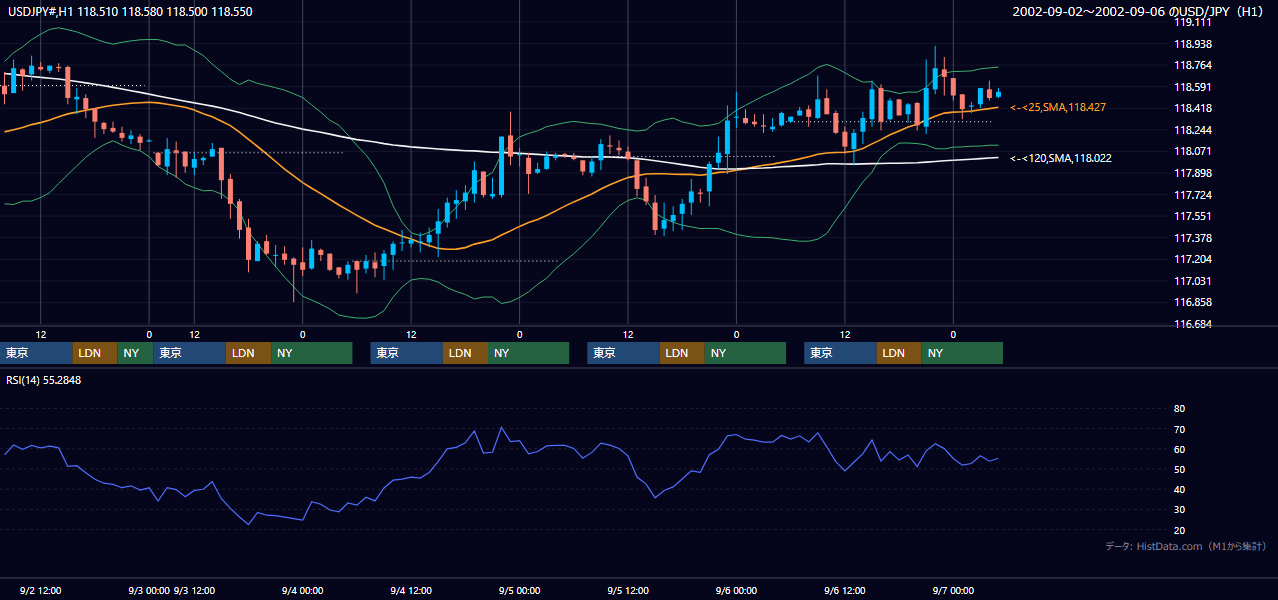This screenshot has height=600, width=1278.
Task: Click price axis label 118.071
Action: (x=1192, y=152)
